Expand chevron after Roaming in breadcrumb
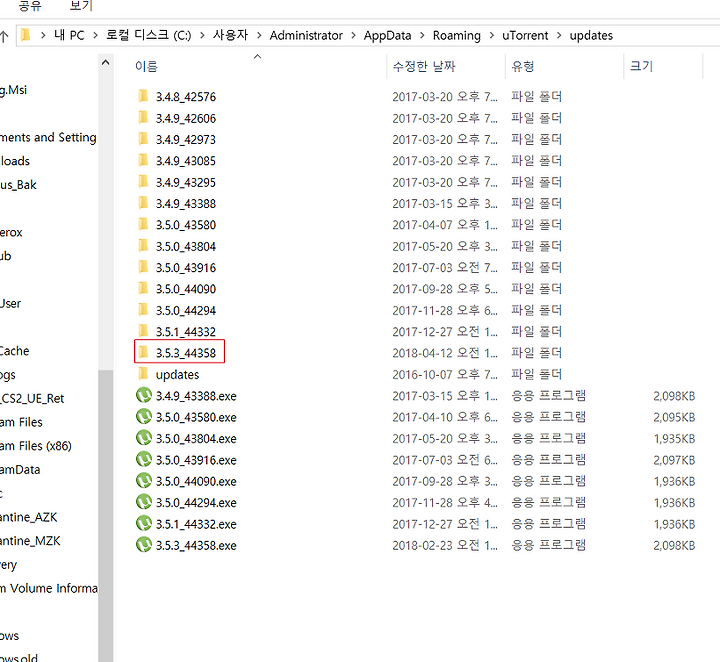Image resolution: width=720 pixels, height=662 pixels. tap(491, 35)
